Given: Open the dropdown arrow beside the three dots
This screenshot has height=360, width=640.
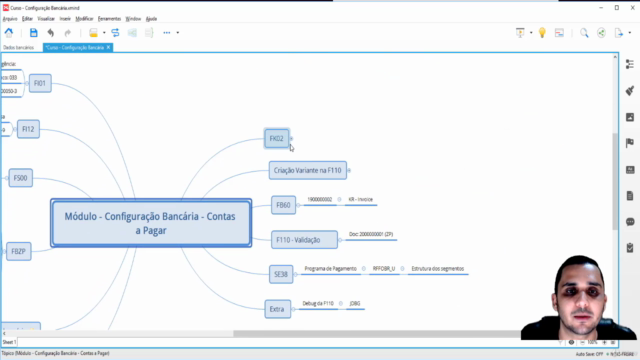Looking at the screenshot, I should [178, 33].
